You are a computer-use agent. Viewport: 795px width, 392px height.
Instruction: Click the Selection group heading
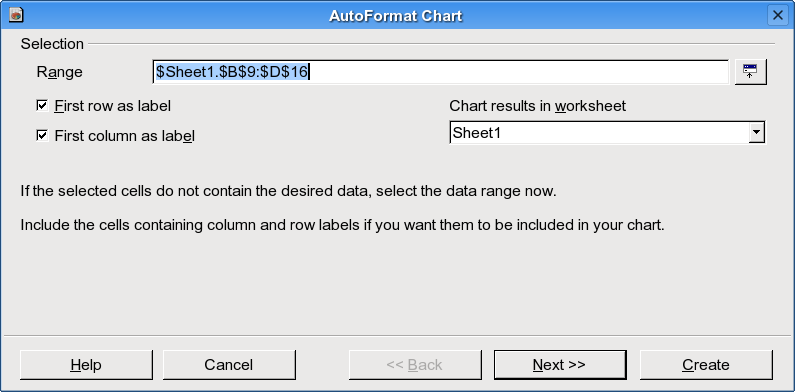tap(52, 44)
